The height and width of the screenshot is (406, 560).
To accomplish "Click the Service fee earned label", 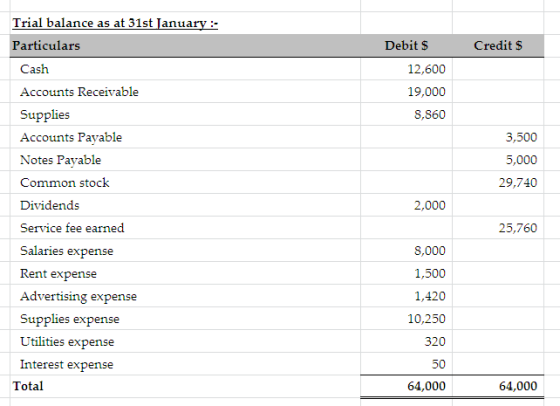I will pos(72,228).
